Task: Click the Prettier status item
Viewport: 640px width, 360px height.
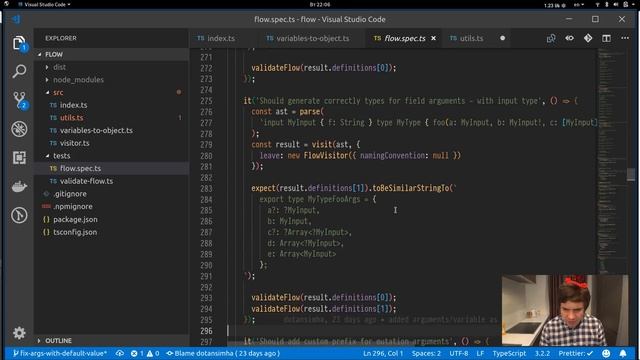Action: 576,353
